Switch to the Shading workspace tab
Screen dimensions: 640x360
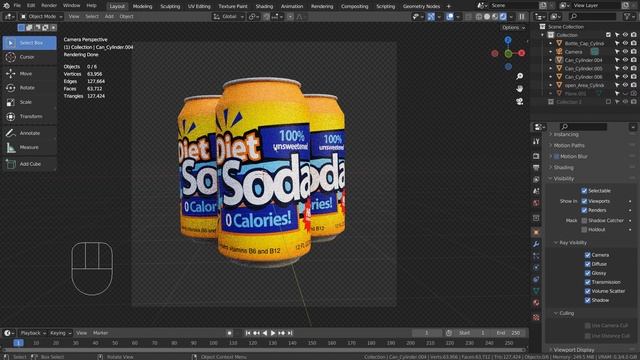point(264,6)
